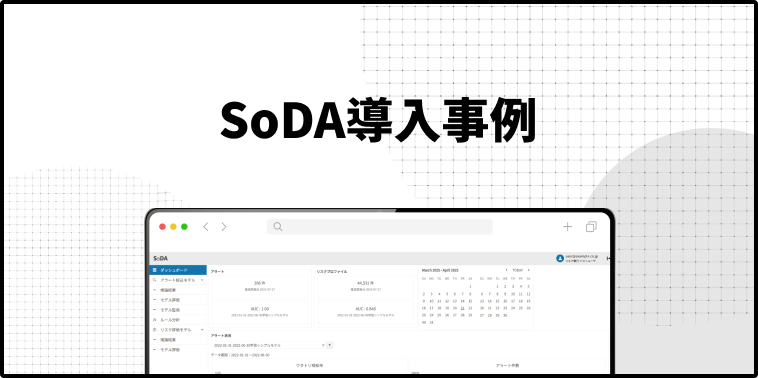Viewport: 758px width, 378px height.
Task: Click the red close dot on browser
Action: point(162,227)
